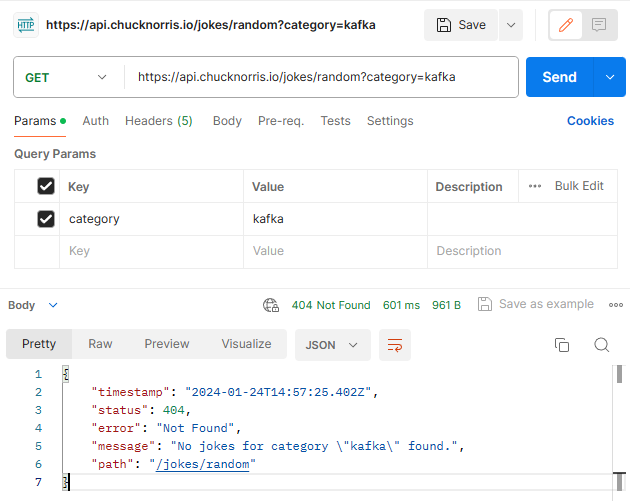This screenshot has height=501, width=630.
Task: Copy response with the copy icon
Action: click(562, 345)
